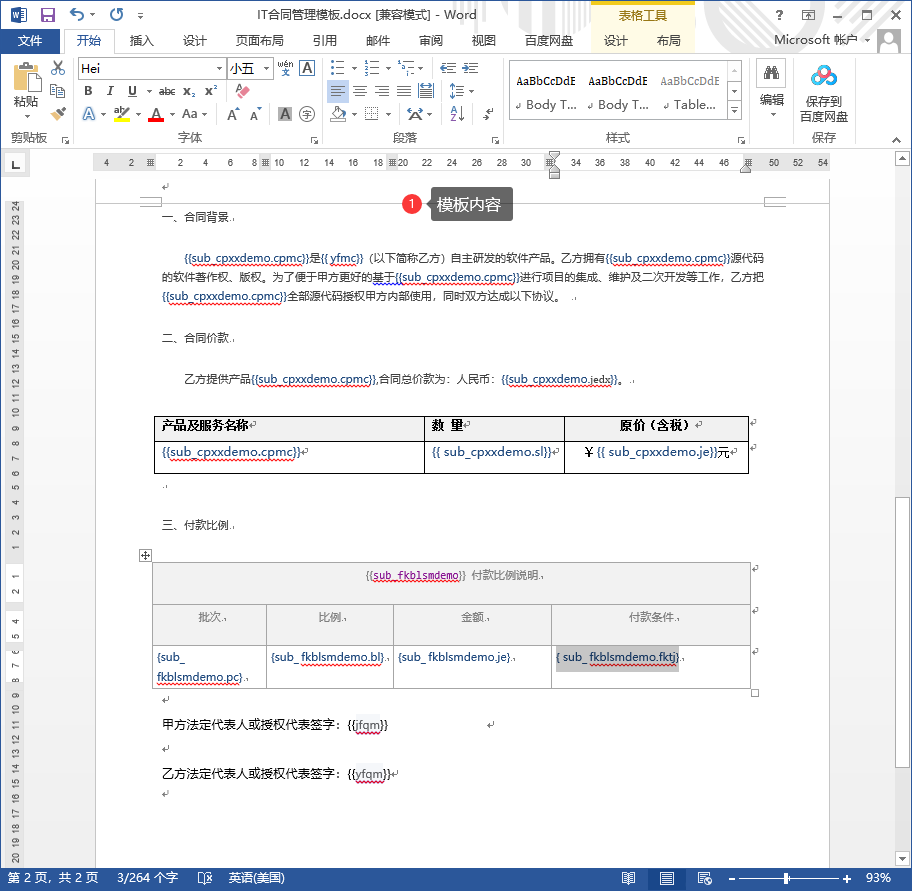The height and width of the screenshot is (891, 912).
Task: Click the zoom slider in status bar
Action: [786, 878]
